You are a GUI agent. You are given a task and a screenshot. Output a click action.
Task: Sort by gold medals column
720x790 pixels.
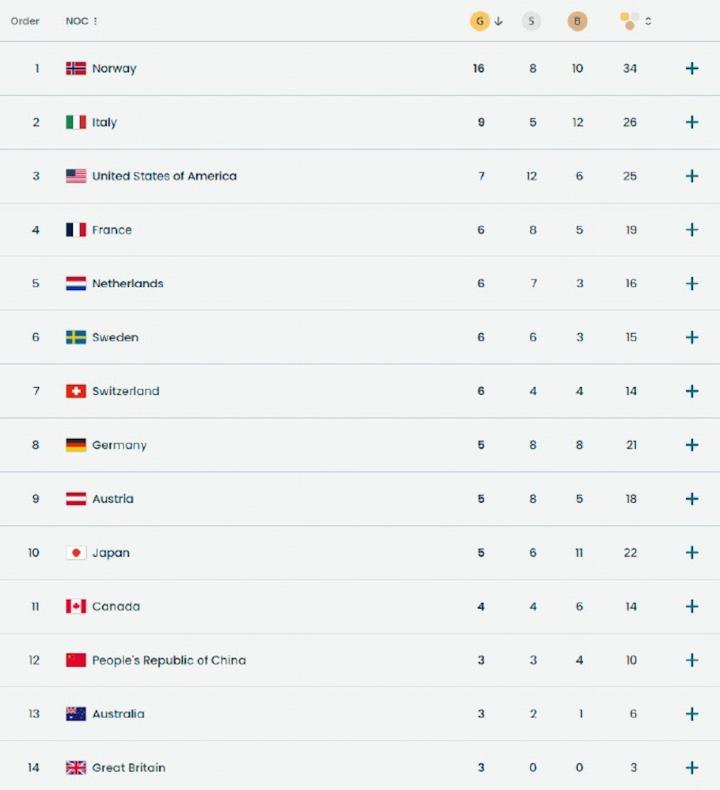[480, 21]
